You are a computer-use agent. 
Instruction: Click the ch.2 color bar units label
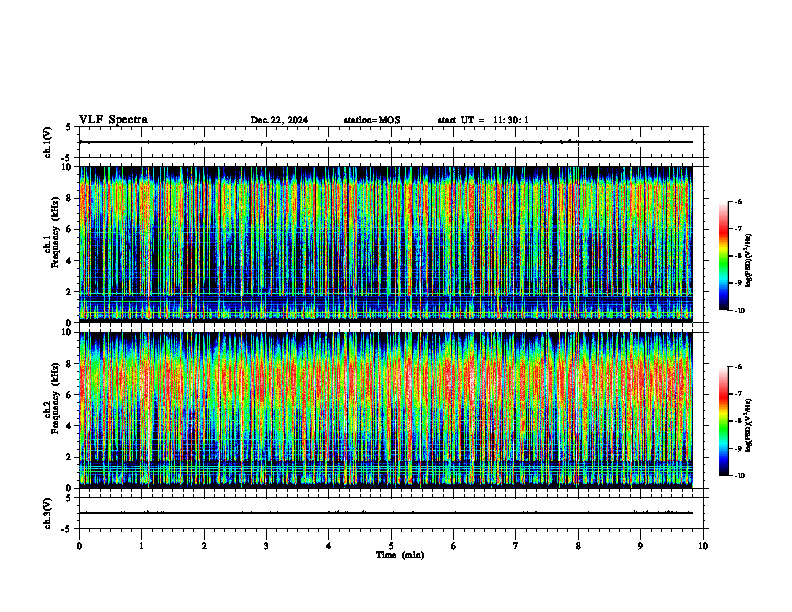pyautogui.click(x=749, y=425)
